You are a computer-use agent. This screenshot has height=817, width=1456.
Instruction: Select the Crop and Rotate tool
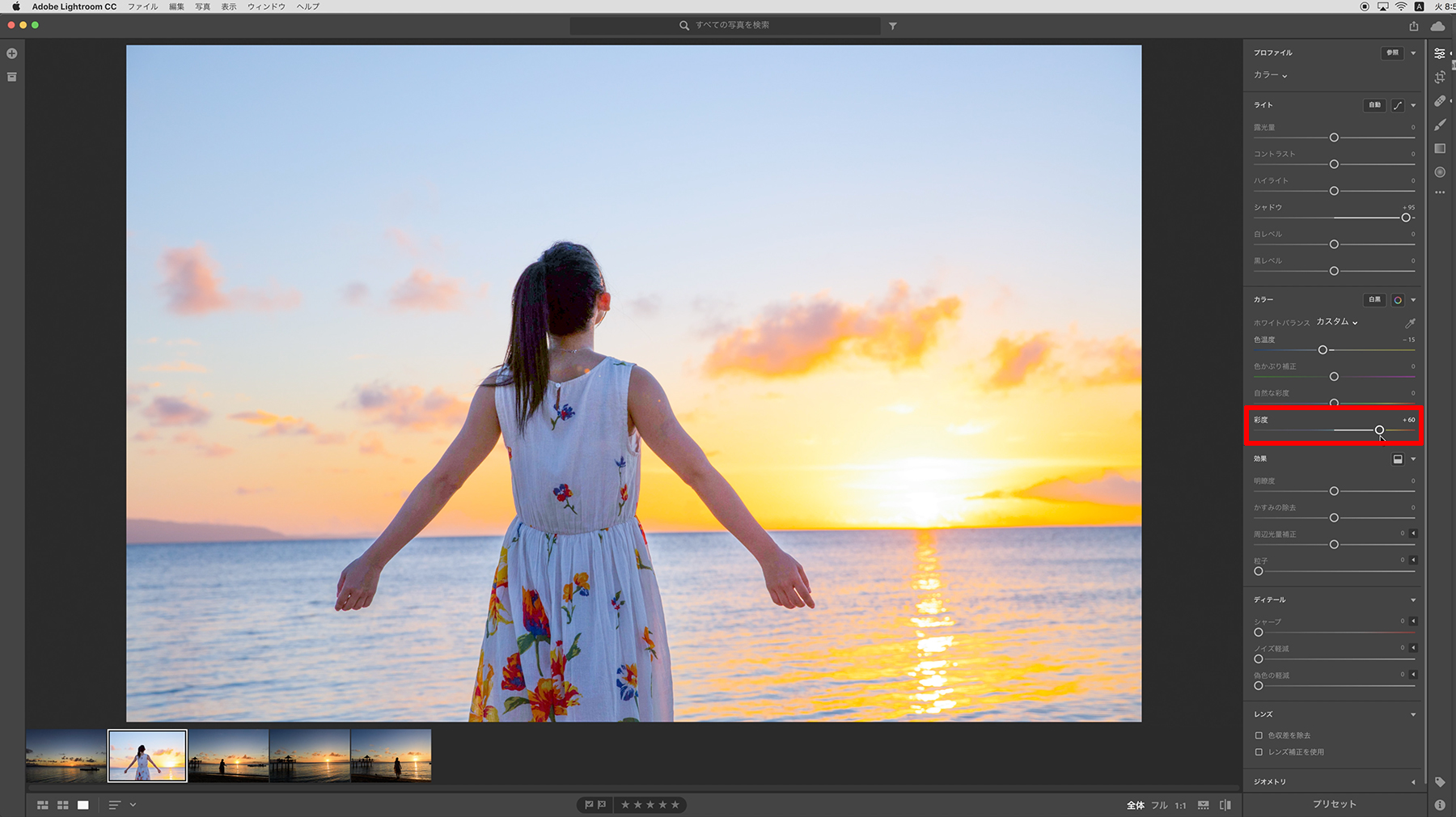1440,77
